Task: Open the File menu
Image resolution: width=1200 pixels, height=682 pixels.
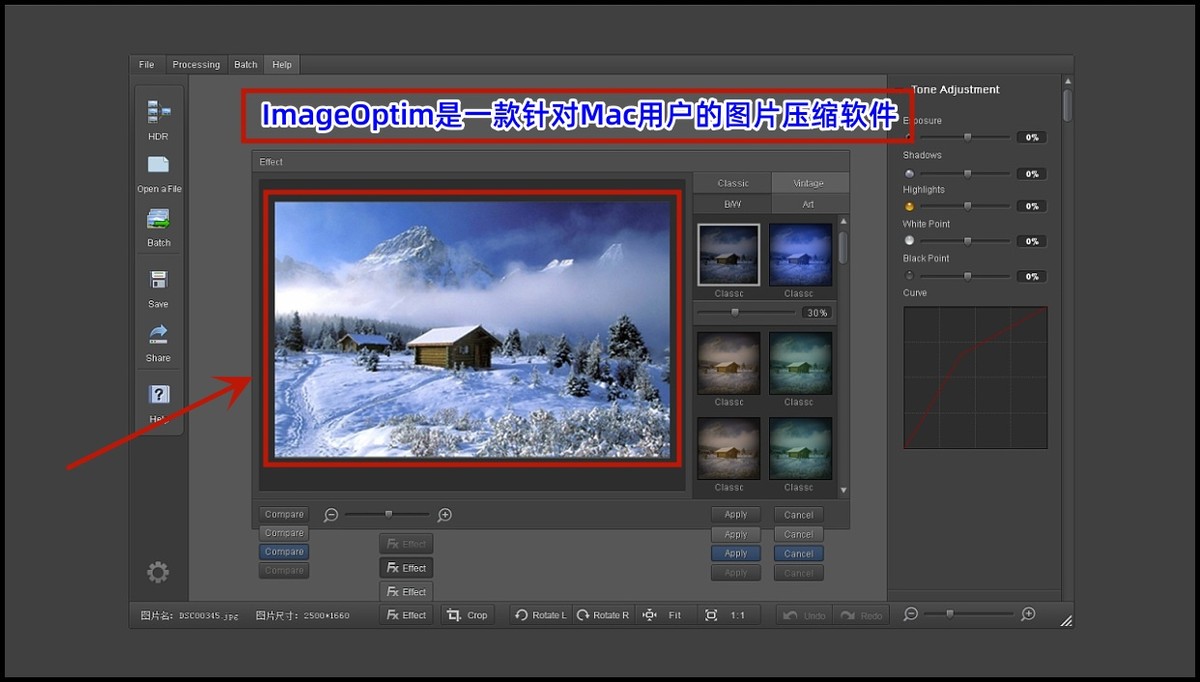Action: click(147, 65)
